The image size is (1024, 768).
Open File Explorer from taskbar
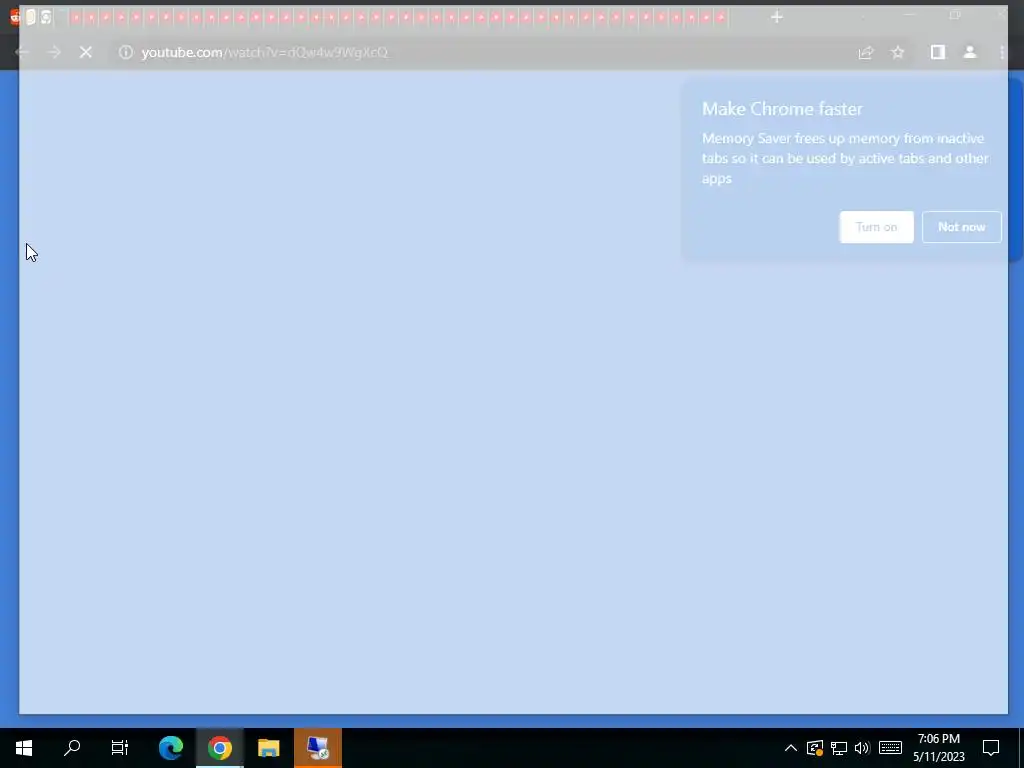point(268,748)
